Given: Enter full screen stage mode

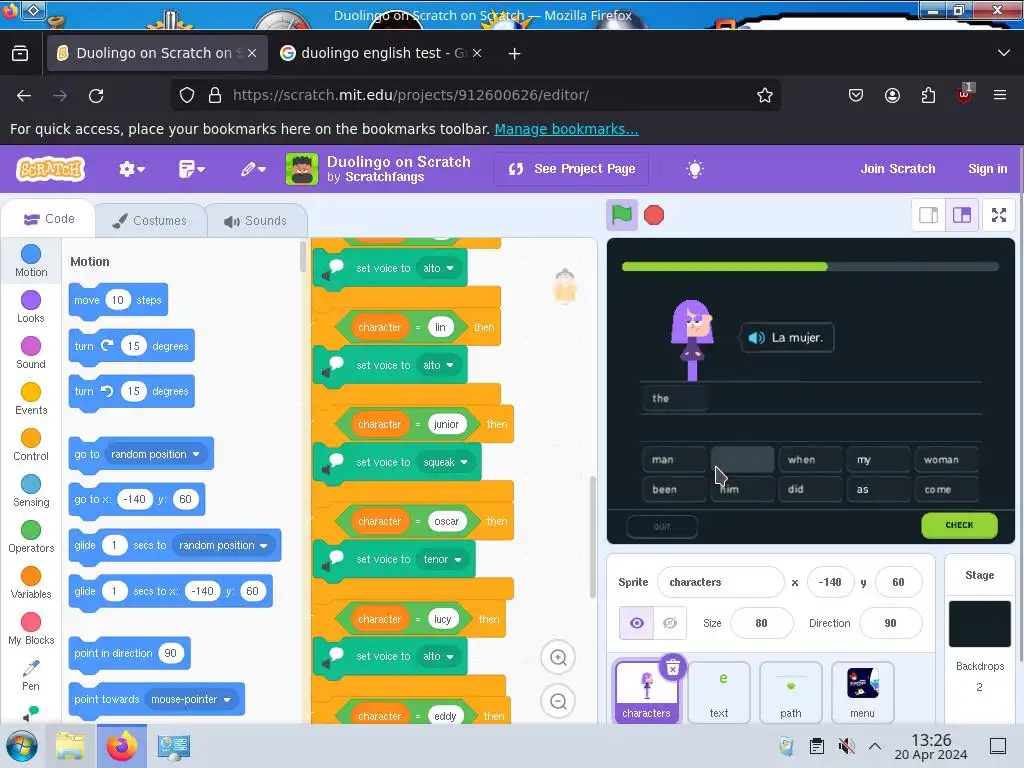Looking at the screenshot, I should point(999,215).
